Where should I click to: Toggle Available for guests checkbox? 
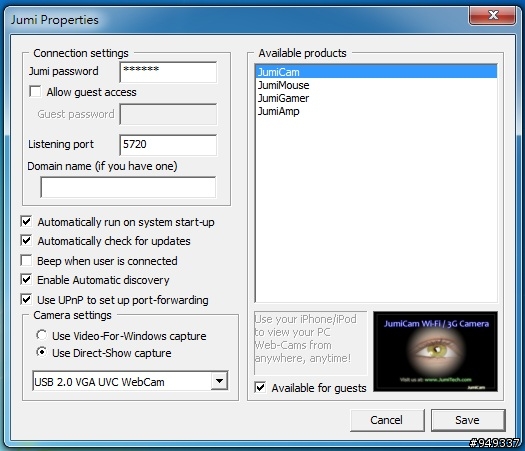pyautogui.click(x=260, y=387)
